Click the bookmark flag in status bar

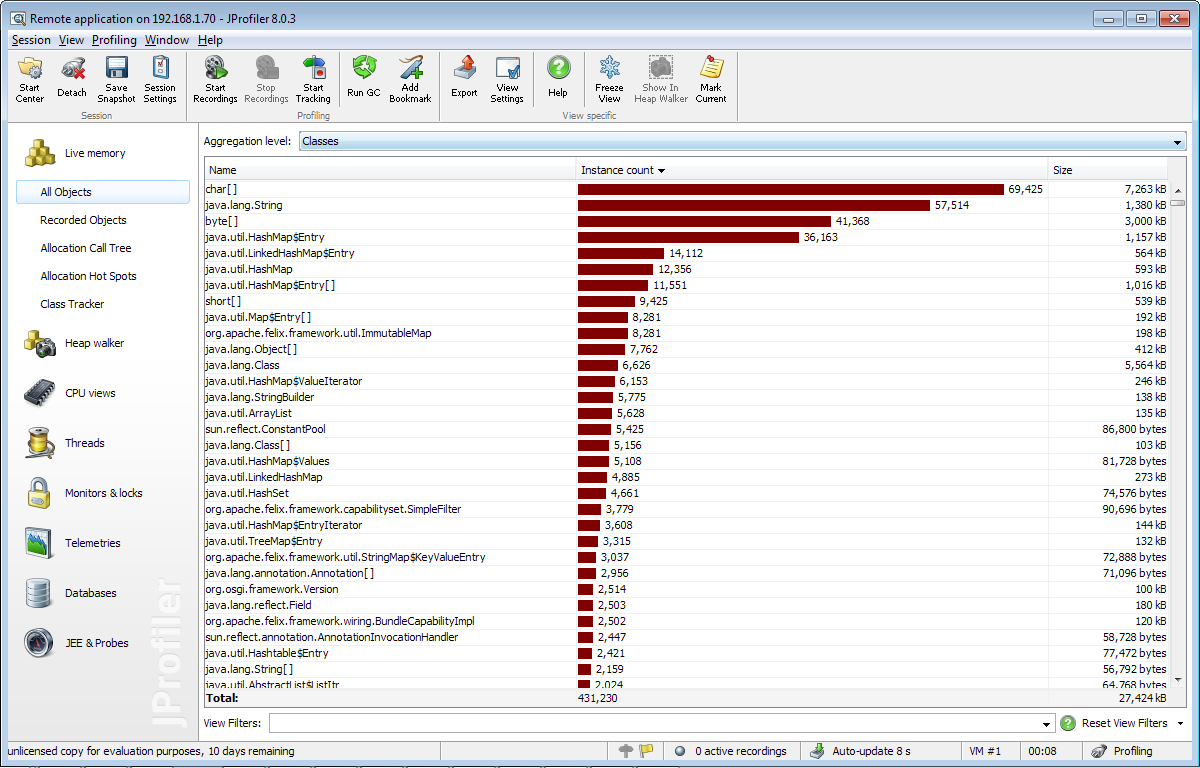pyautogui.click(x=646, y=751)
